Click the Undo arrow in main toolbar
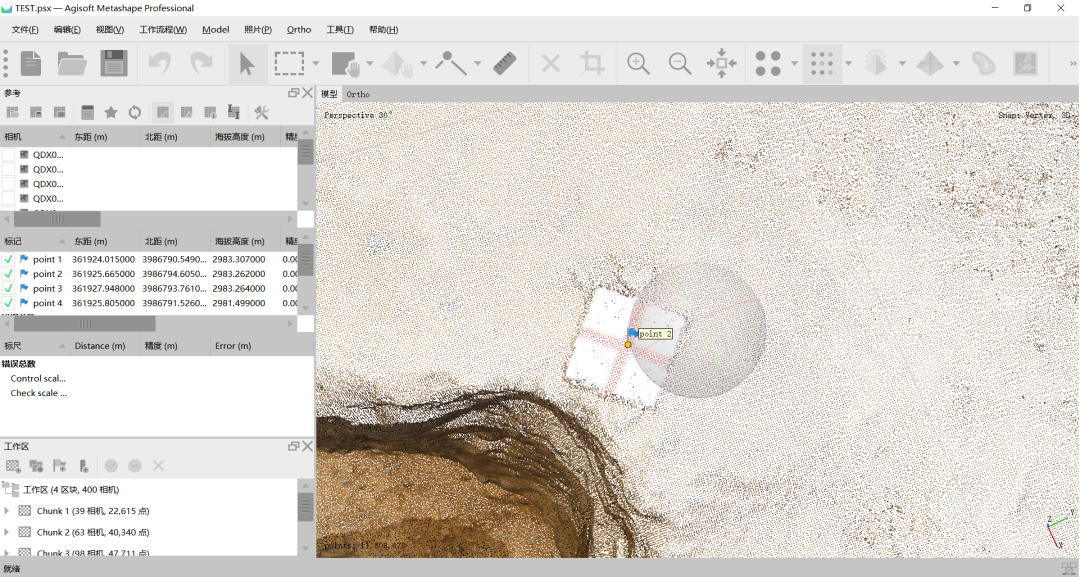Image resolution: width=1080 pixels, height=577 pixels. click(x=160, y=63)
